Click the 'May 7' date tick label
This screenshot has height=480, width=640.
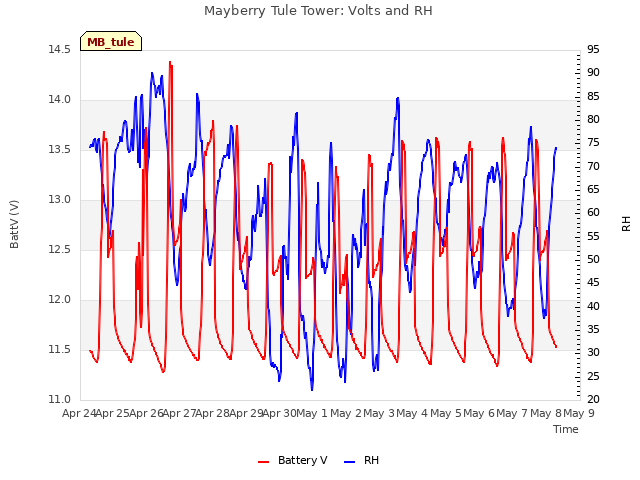click(512, 414)
